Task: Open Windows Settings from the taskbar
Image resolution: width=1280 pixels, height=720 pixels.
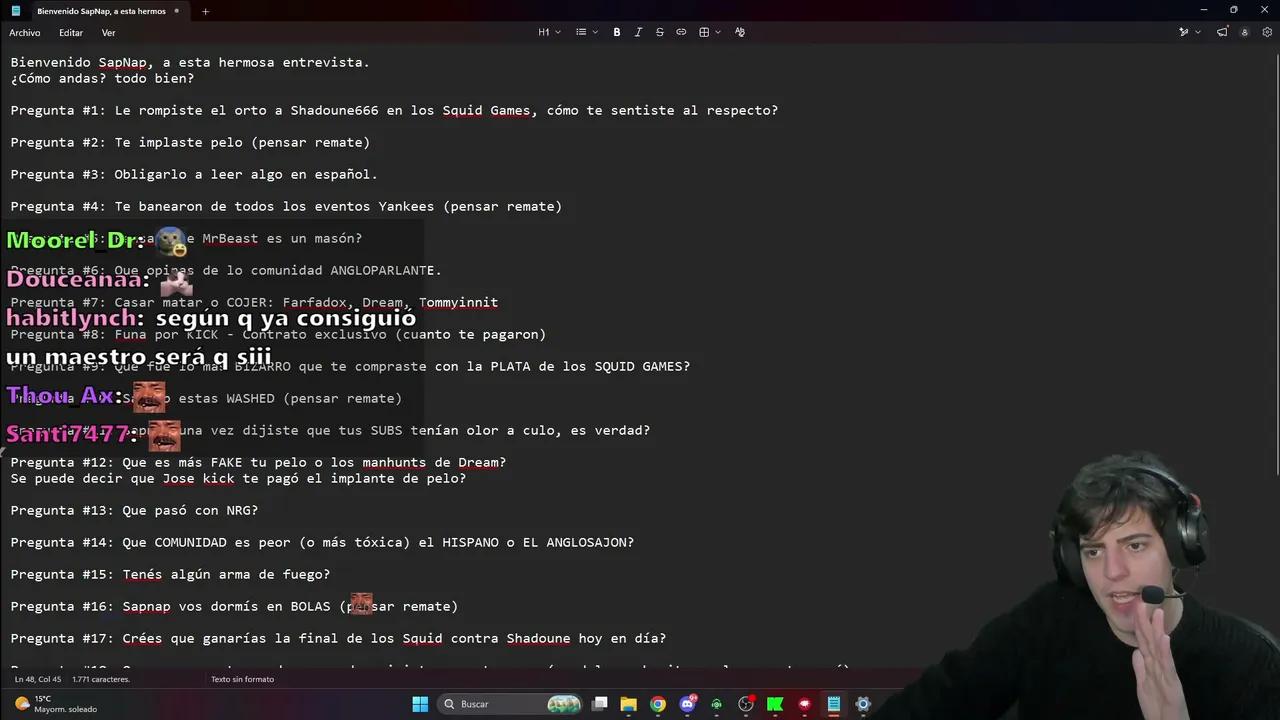Action: [x=863, y=704]
